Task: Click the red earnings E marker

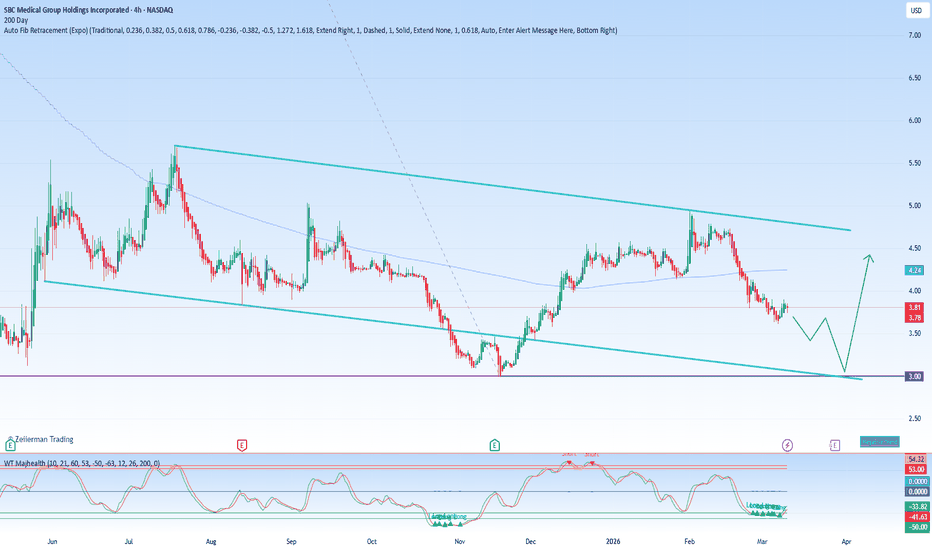Action: (x=241, y=443)
